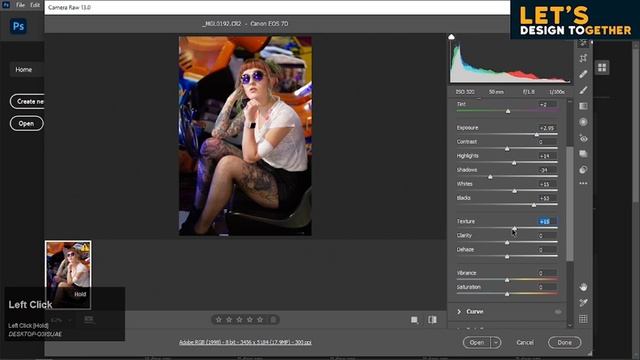Toggle shadow clipping warning on histogram

[x=451, y=37]
